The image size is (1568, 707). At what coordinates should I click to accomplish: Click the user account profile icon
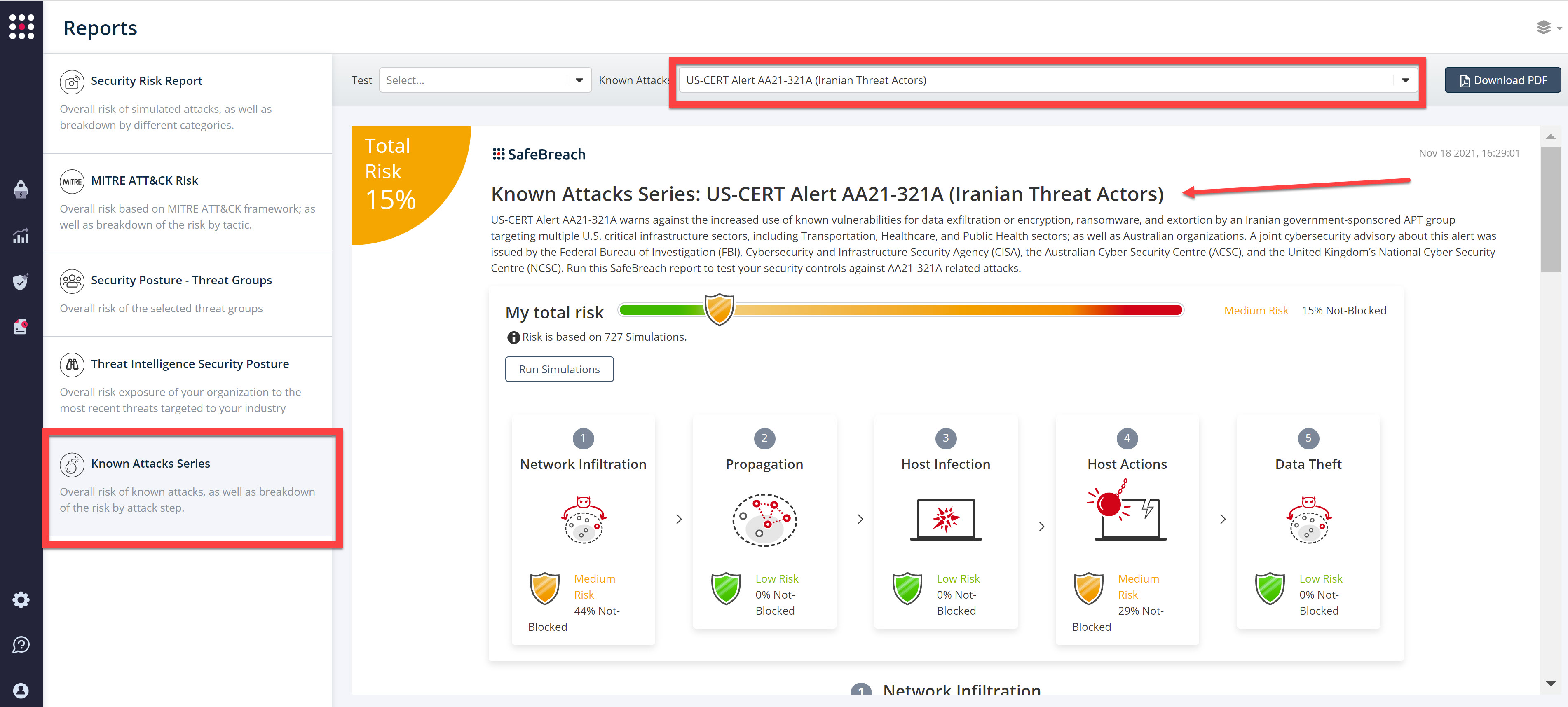pos(21,690)
